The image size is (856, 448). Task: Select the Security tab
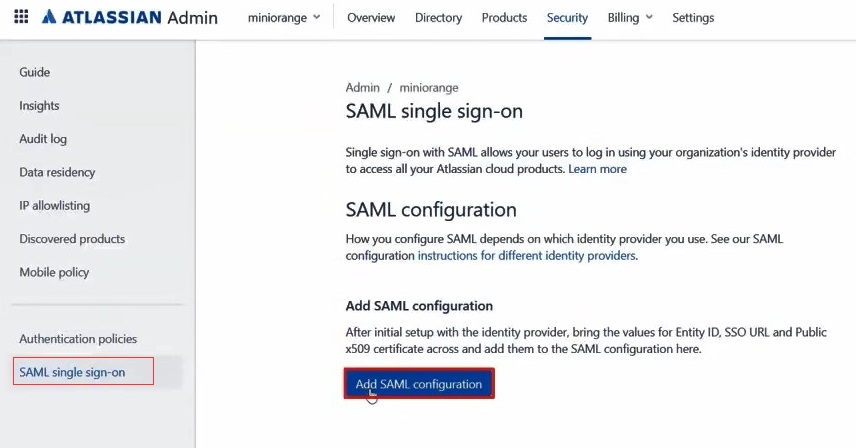click(x=567, y=17)
